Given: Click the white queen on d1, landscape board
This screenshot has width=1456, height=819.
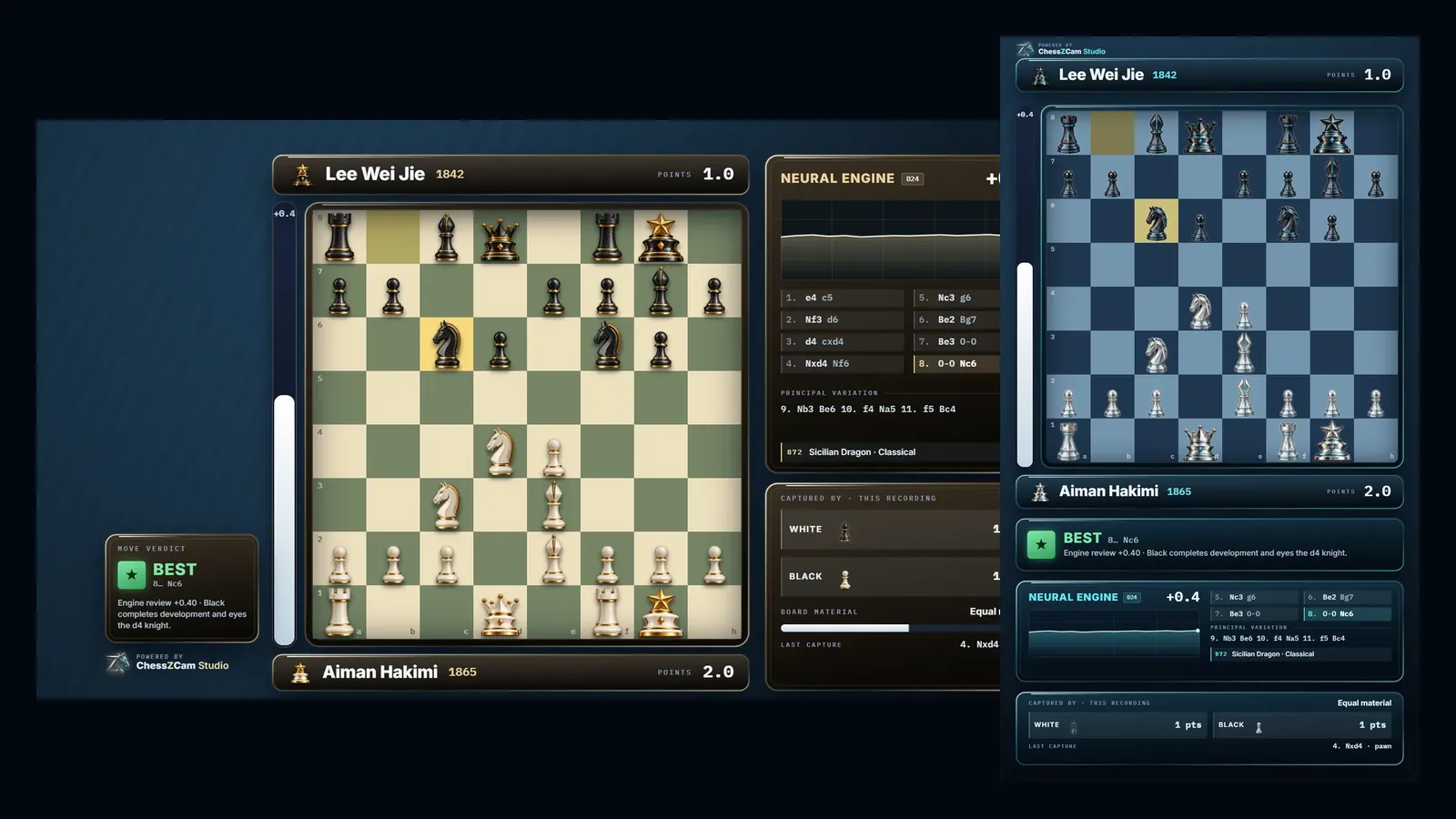Looking at the screenshot, I should pos(500,613).
